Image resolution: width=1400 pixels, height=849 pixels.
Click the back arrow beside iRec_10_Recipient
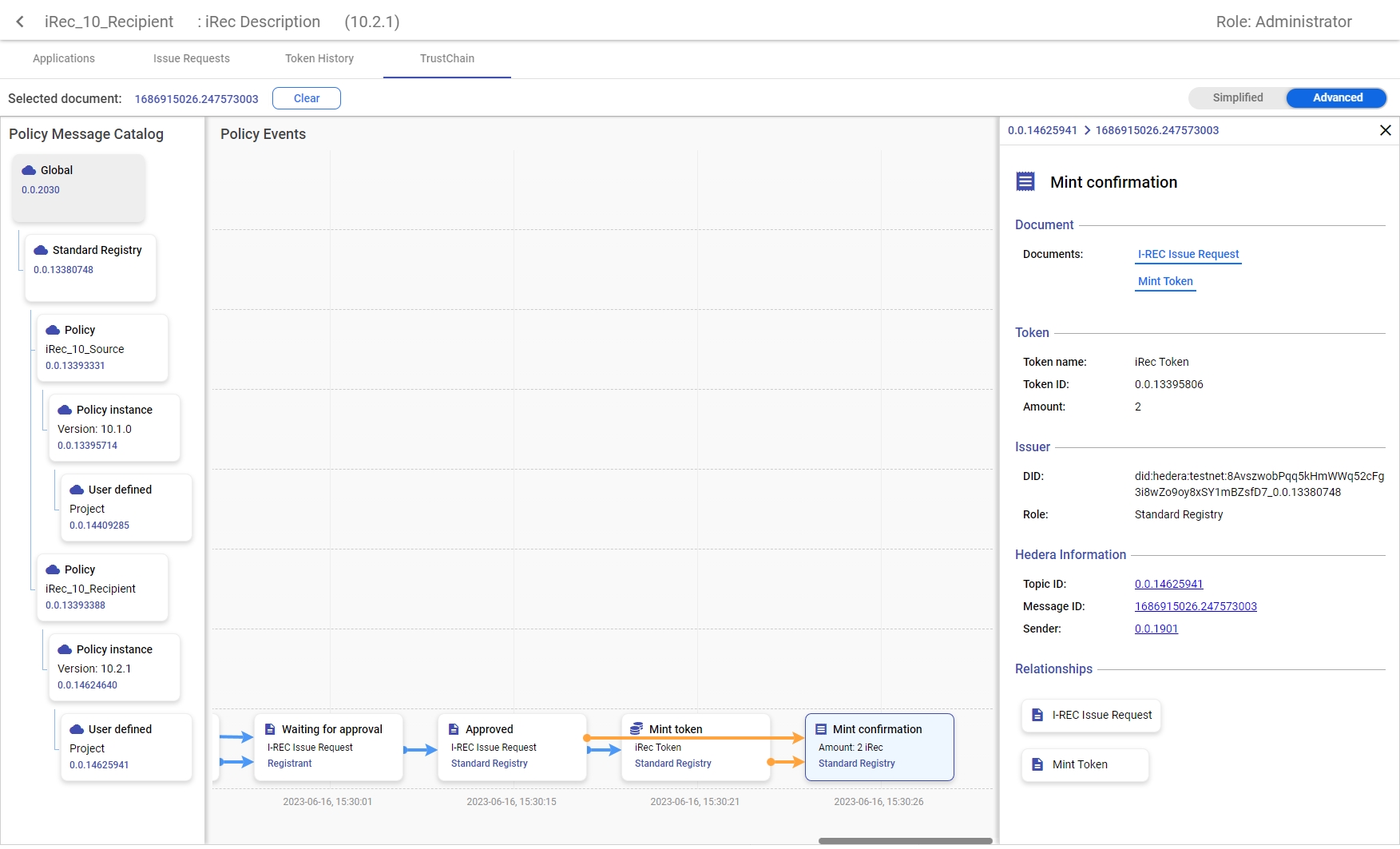20,22
